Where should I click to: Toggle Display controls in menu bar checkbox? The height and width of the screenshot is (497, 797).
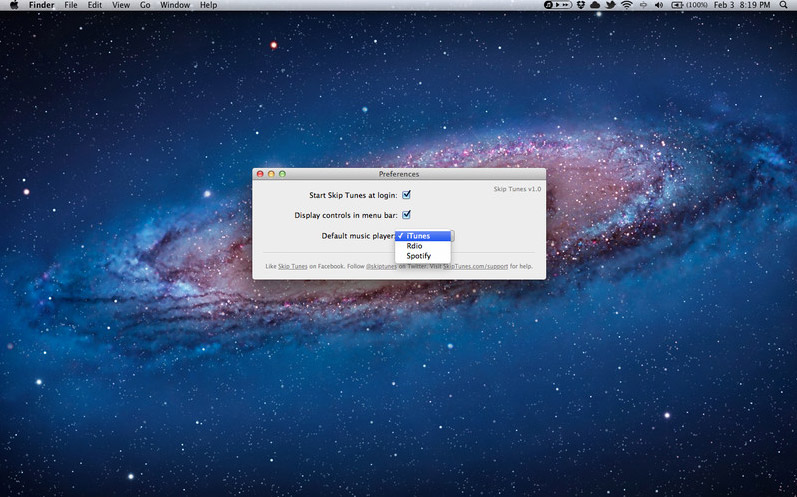click(407, 215)
